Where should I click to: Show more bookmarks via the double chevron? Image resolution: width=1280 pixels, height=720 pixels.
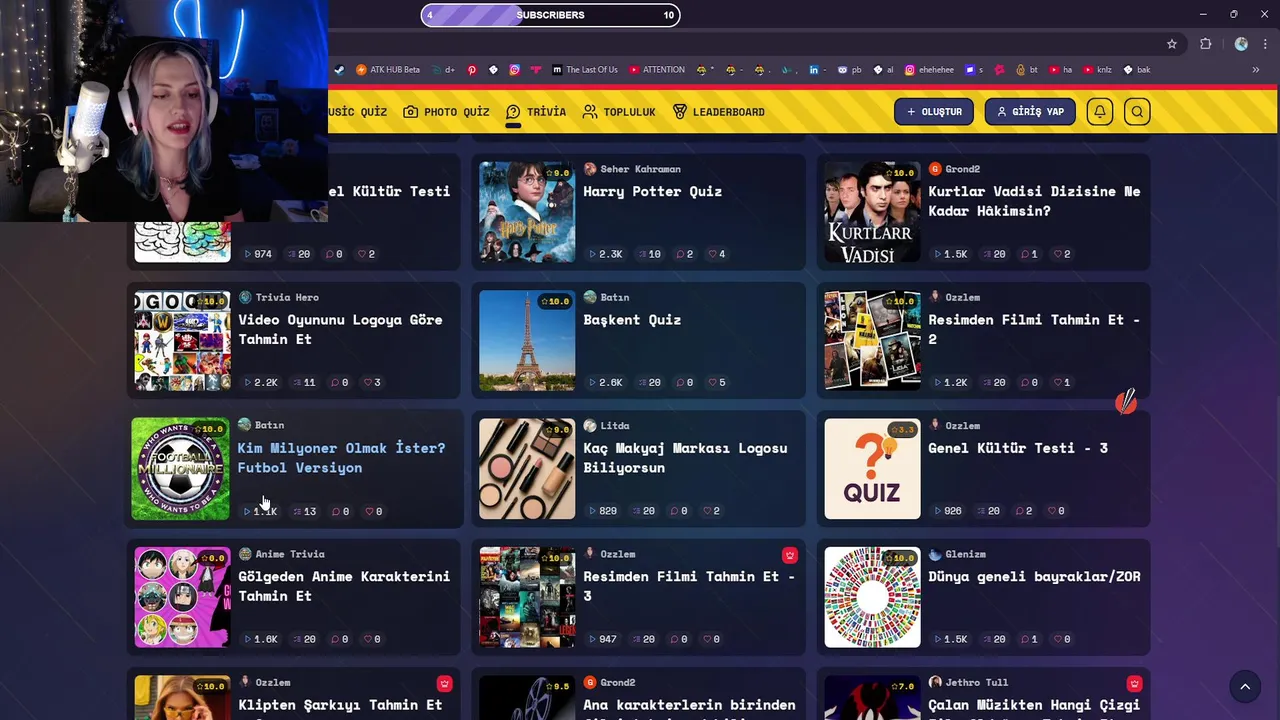[x=1256, y=70]
